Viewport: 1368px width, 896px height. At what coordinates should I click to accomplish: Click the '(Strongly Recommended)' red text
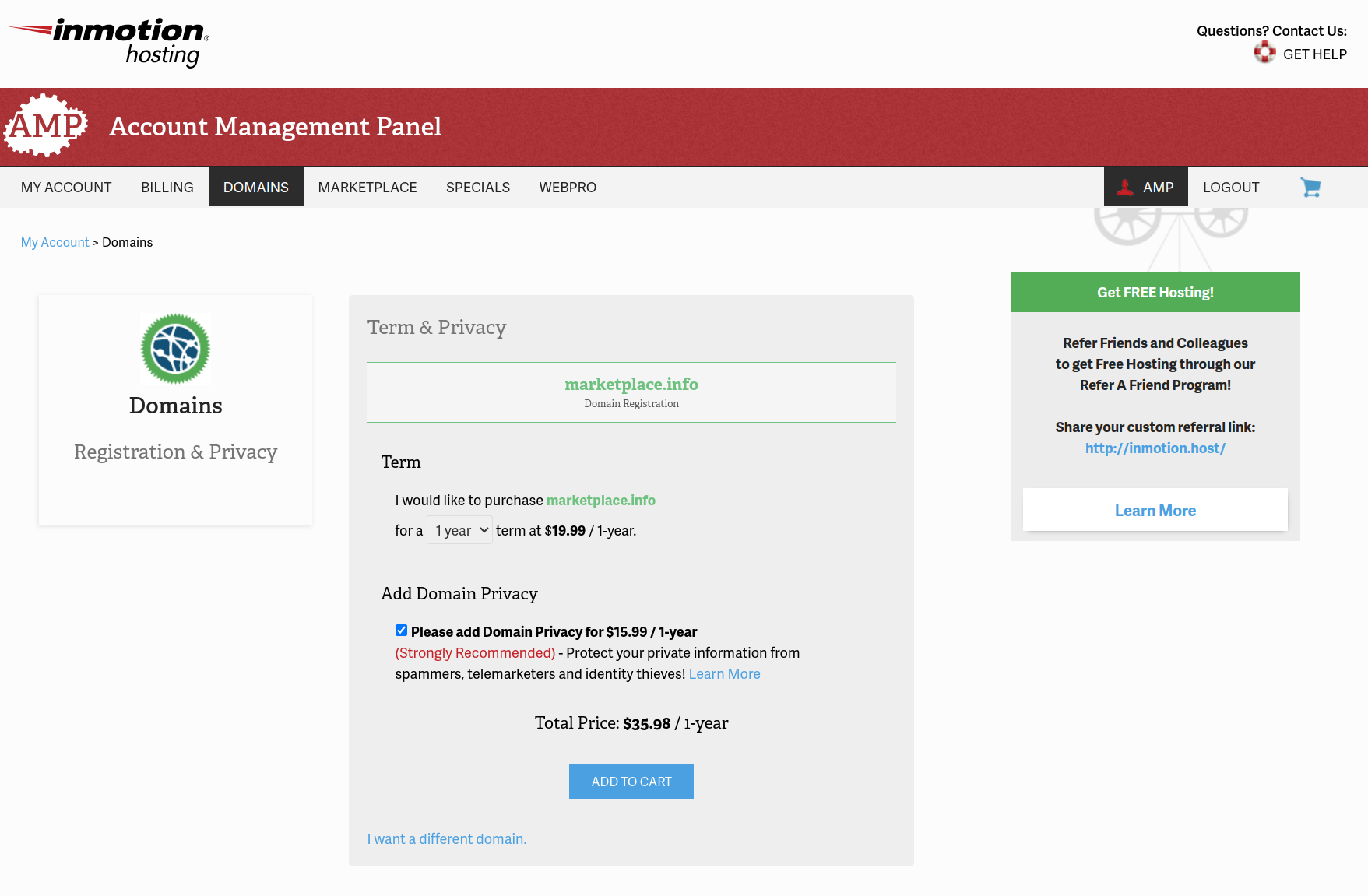click(475, 653)
